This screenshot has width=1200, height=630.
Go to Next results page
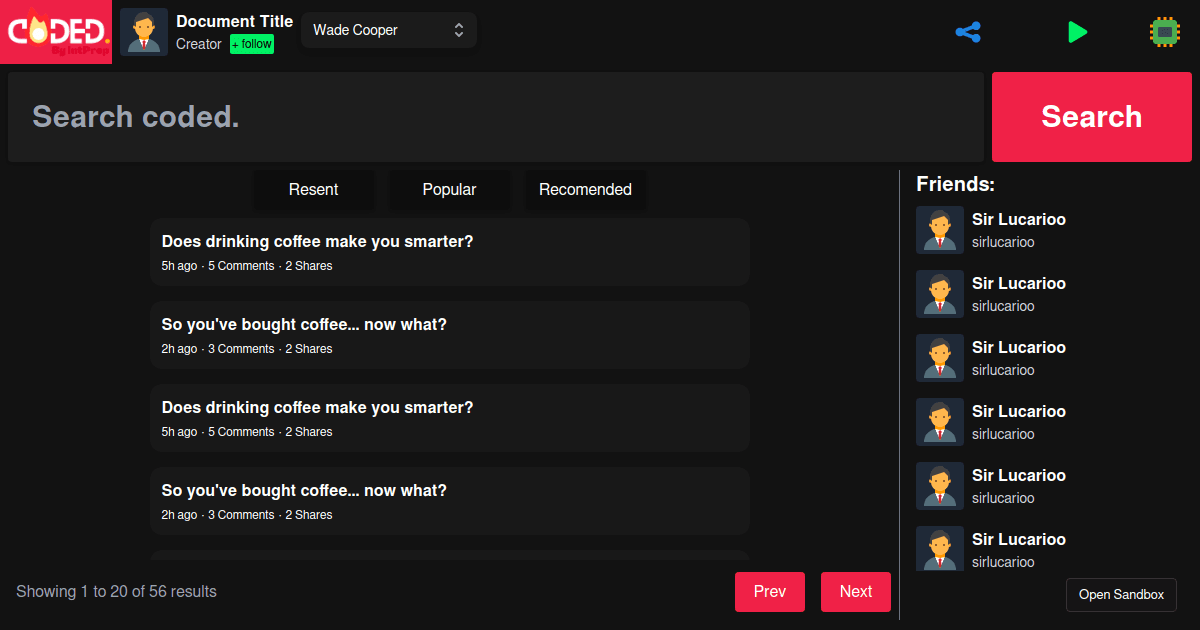click(x=855, y=592)
